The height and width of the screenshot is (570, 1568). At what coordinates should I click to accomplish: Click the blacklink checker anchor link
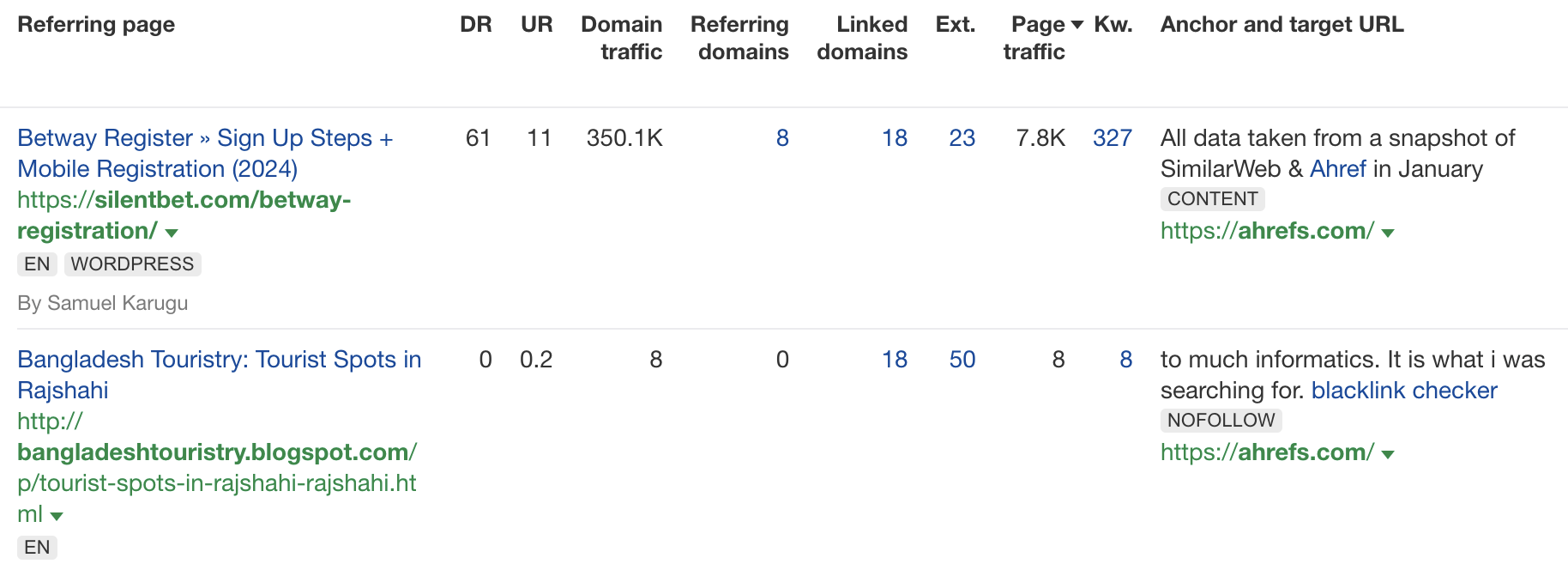tap(1404, 391)
